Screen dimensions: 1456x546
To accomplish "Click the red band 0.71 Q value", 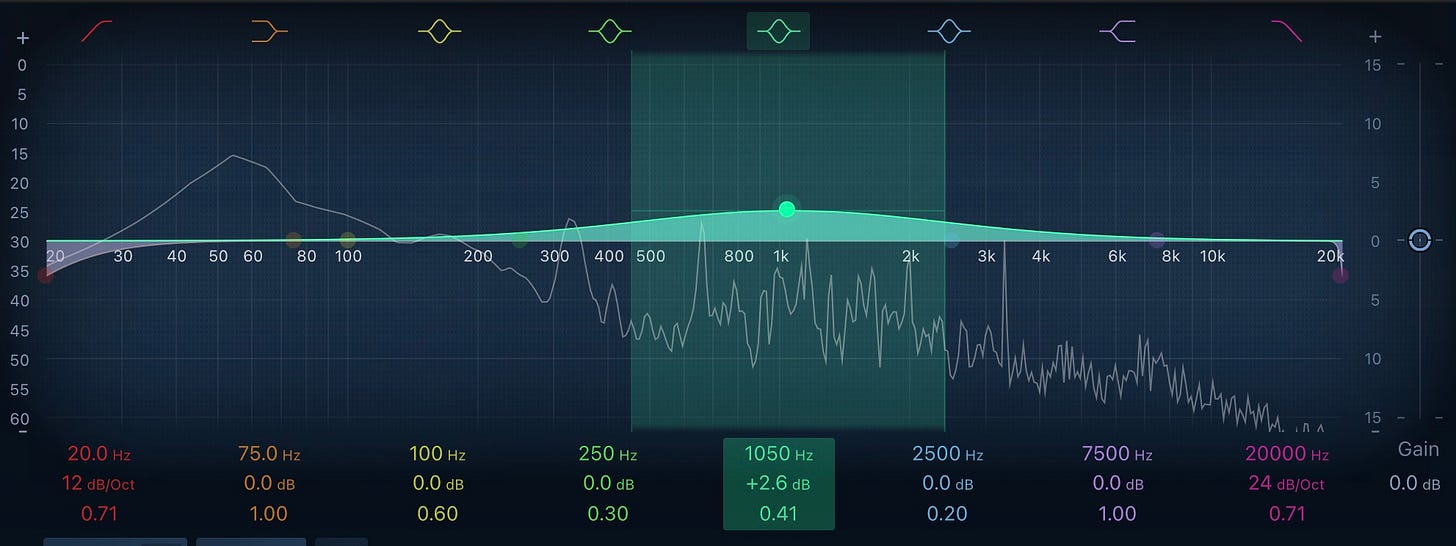I will point(98,514).
